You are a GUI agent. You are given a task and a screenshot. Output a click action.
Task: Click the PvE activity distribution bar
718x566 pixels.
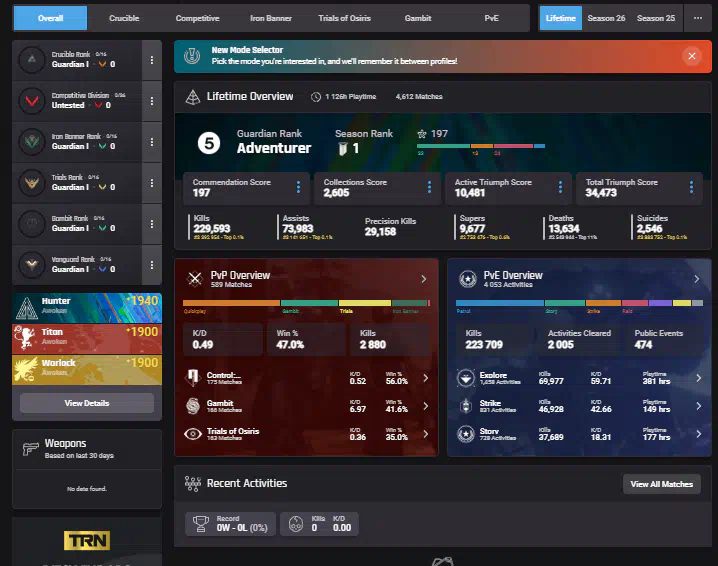pos(579,303)
